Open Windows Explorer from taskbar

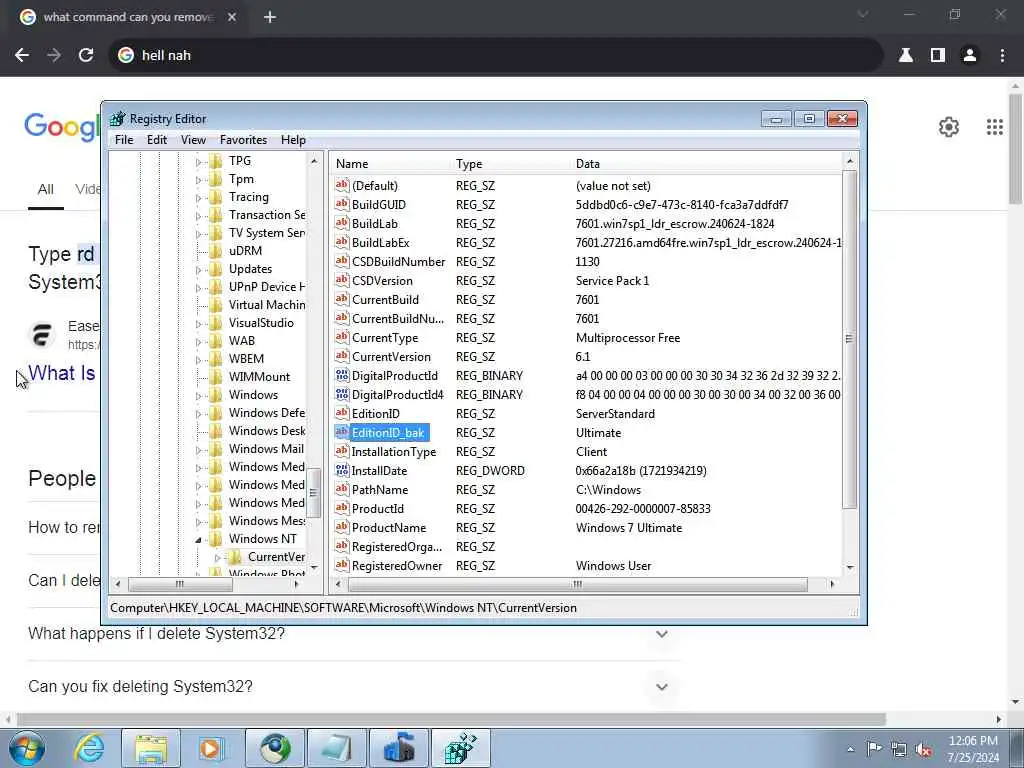click(x=151, y=748)
